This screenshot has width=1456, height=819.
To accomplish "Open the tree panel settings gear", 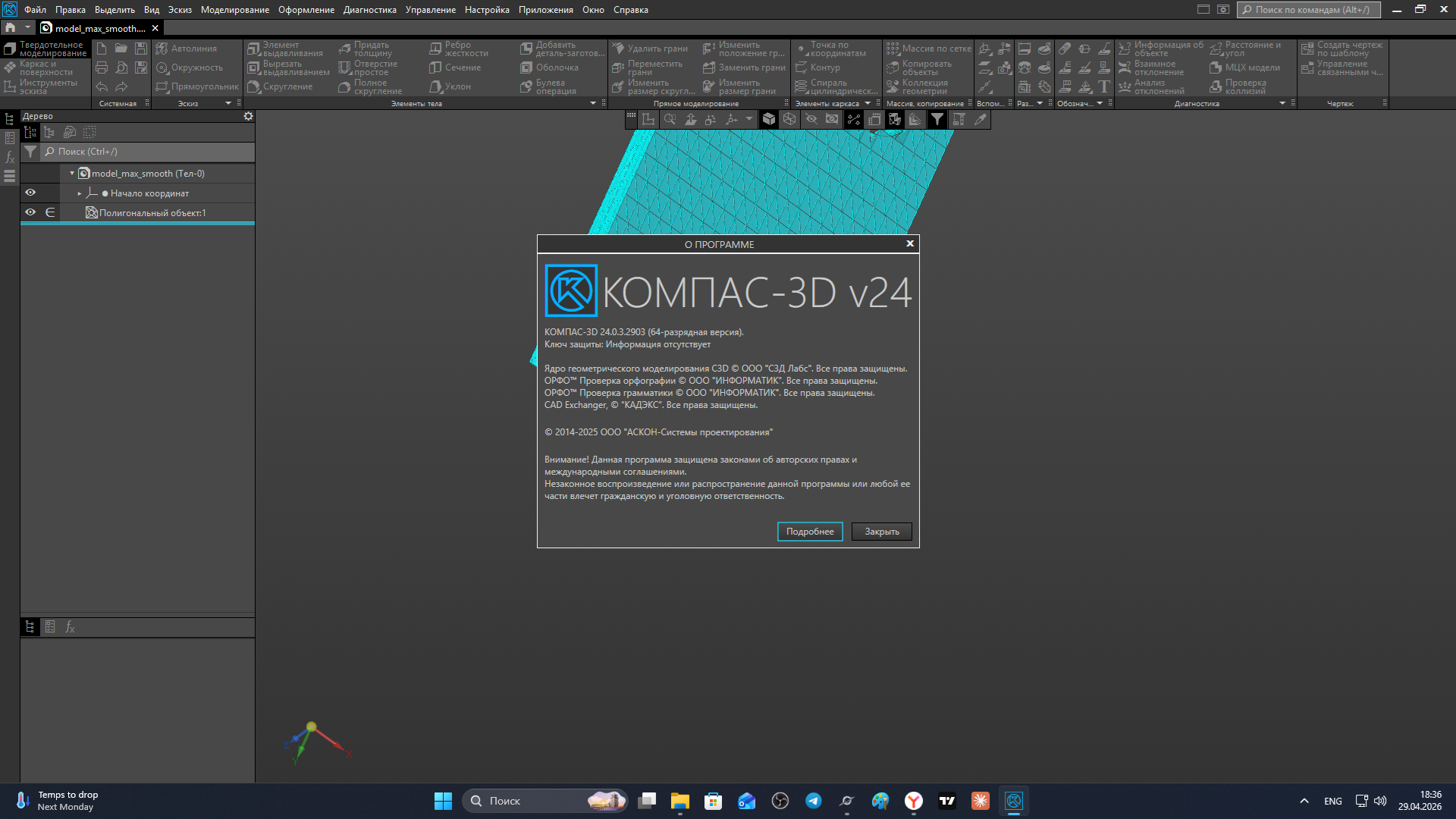I will pyautogui.click(x=248, y=116).
